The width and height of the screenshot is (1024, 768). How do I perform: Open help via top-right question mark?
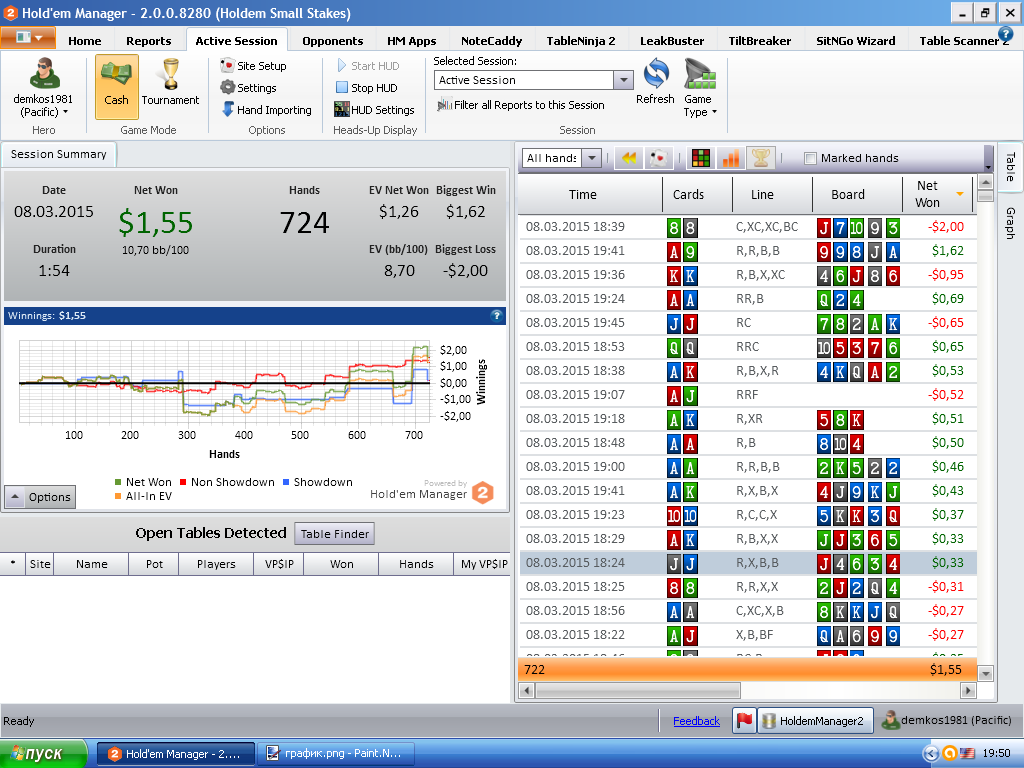1005,34
